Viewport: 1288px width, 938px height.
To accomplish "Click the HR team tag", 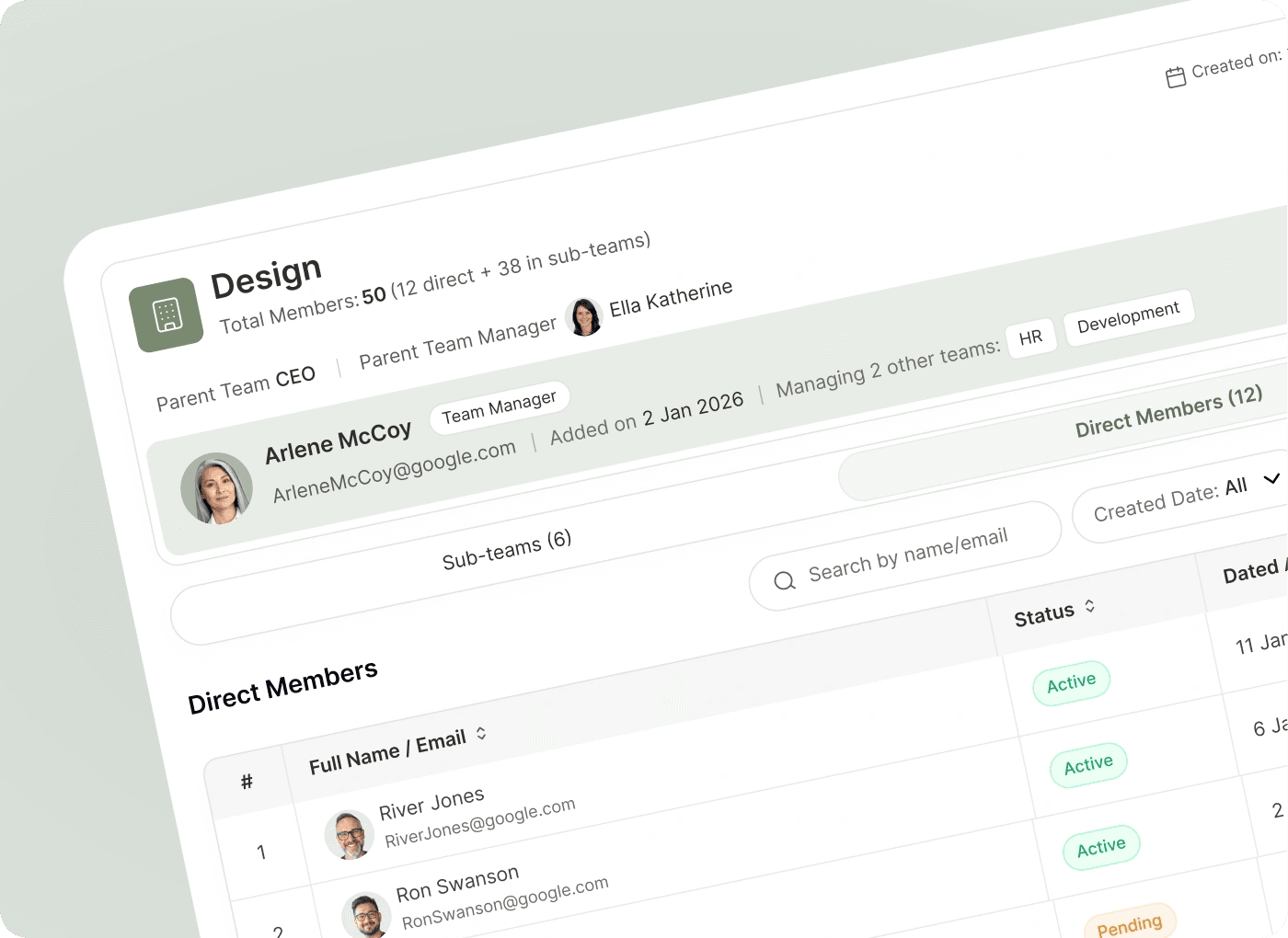I will coord(1030,337).
